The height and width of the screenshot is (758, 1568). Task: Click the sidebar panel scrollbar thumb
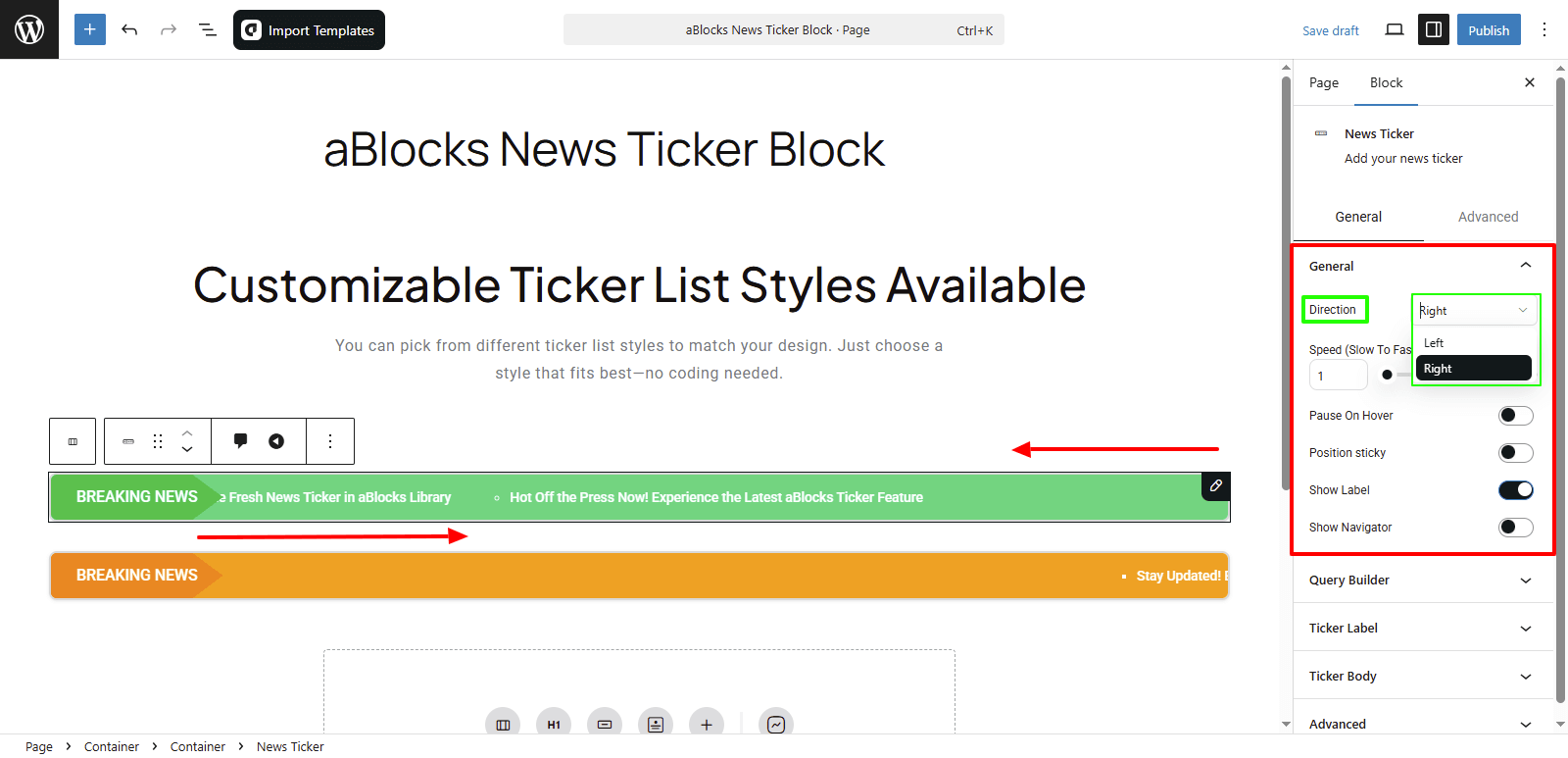click(1560, 389)
